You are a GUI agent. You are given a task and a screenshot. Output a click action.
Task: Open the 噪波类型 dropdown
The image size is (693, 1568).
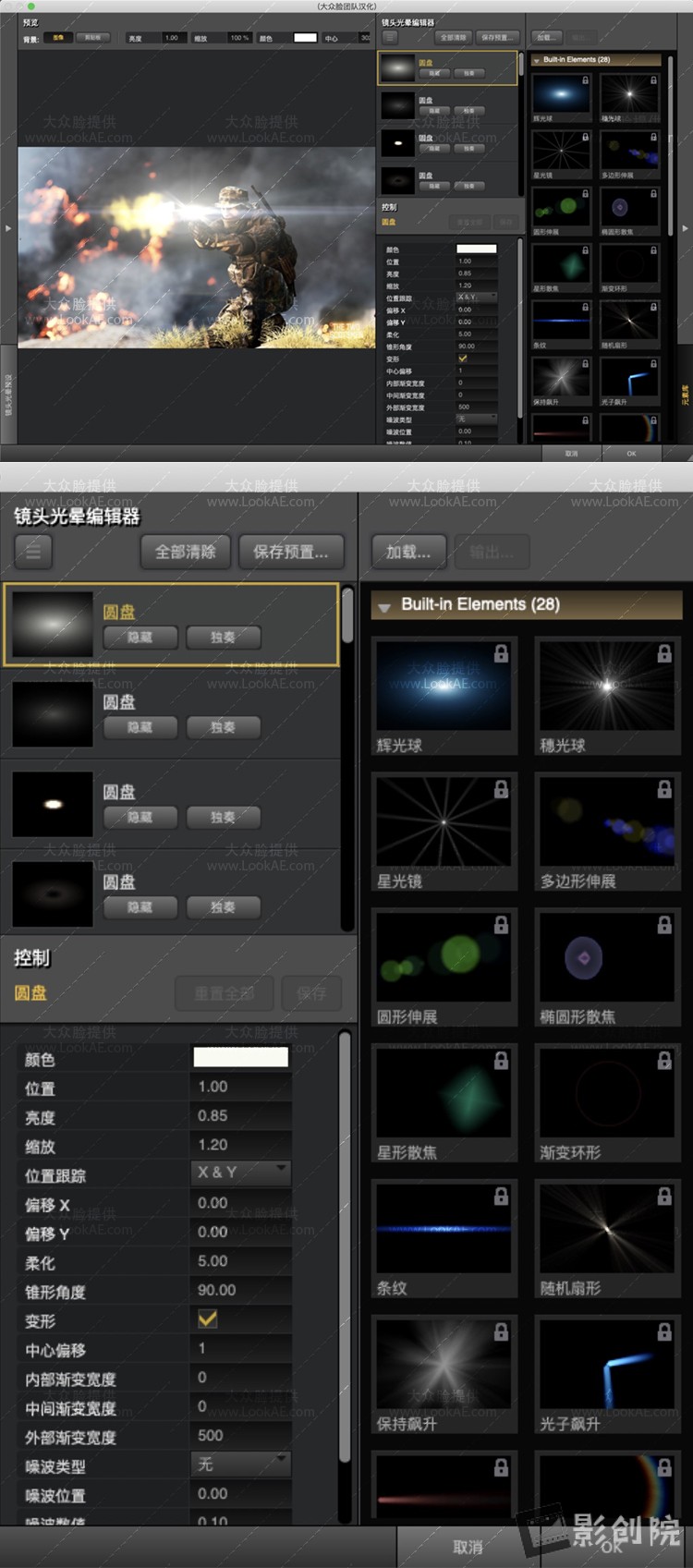coord(241,1464)
